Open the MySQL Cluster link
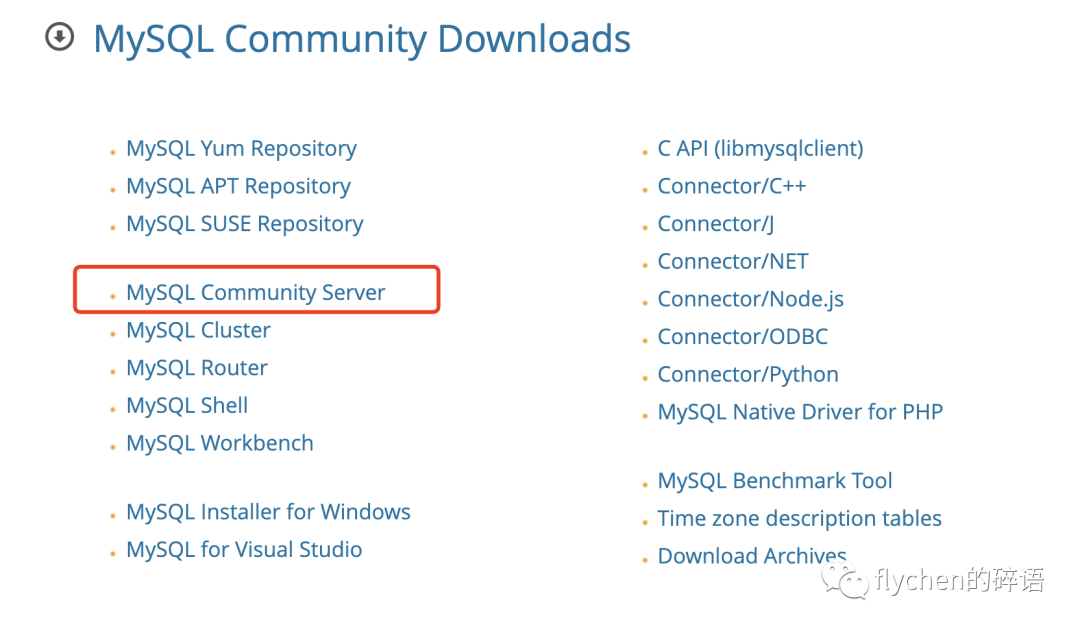1080x631 pixels. (198, 331)
